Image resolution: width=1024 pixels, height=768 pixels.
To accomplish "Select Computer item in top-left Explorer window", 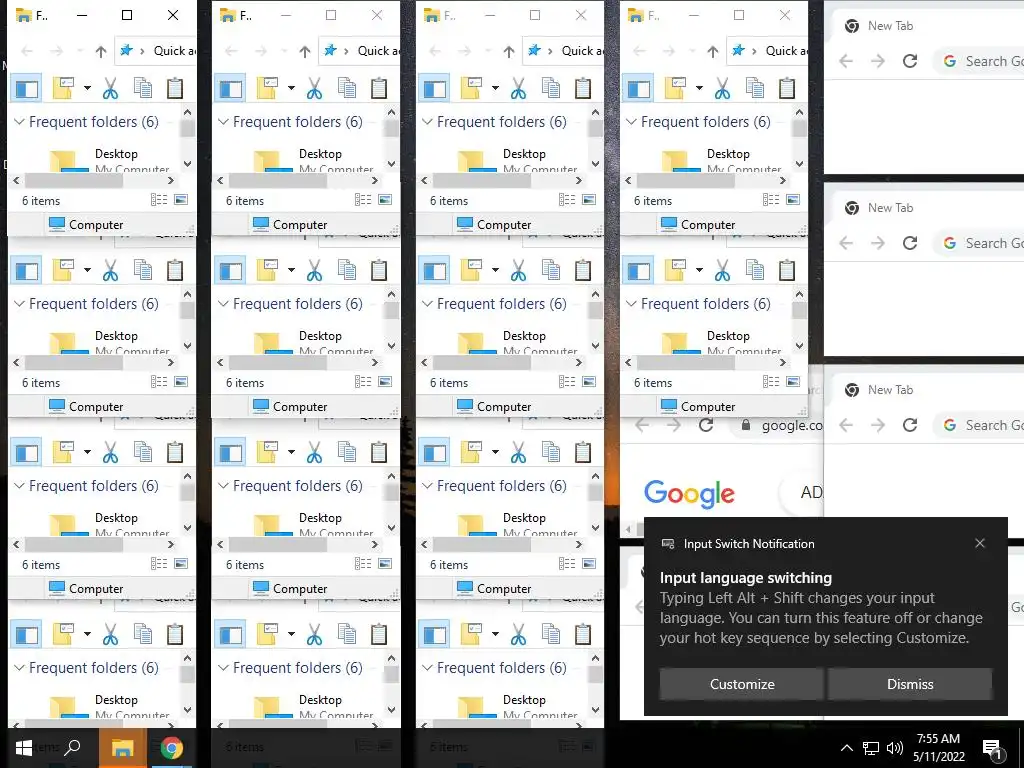I will (x=86, y=225).
